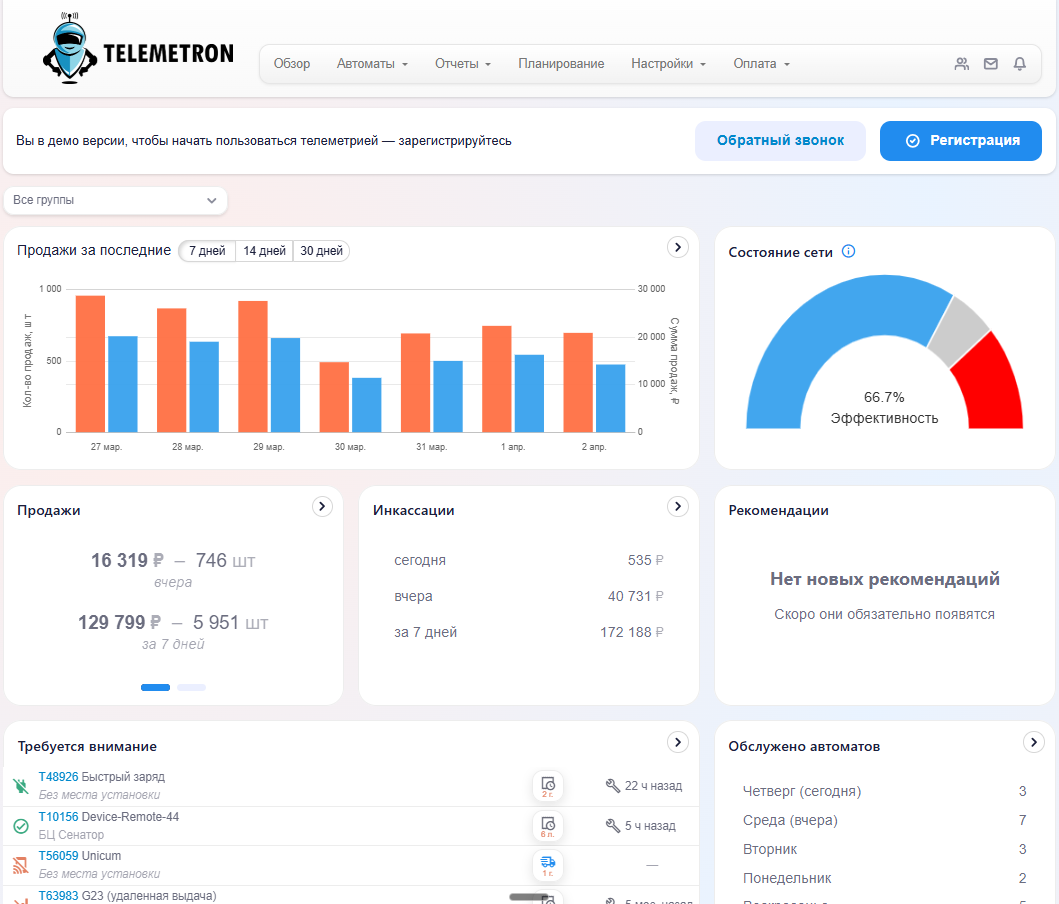Open device link T48926

(x=58, y=777)
